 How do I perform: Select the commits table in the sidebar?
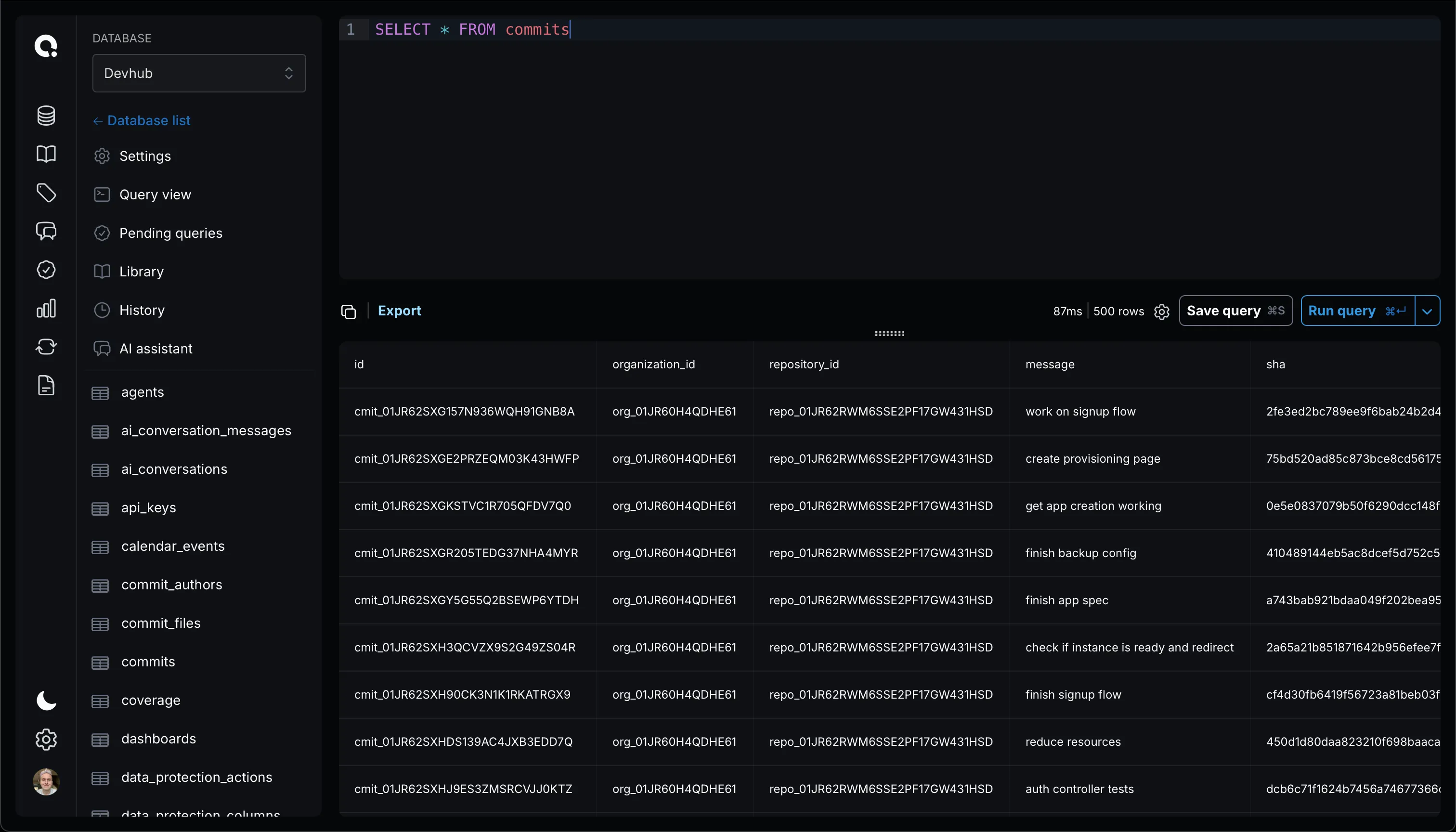point(148,662)
